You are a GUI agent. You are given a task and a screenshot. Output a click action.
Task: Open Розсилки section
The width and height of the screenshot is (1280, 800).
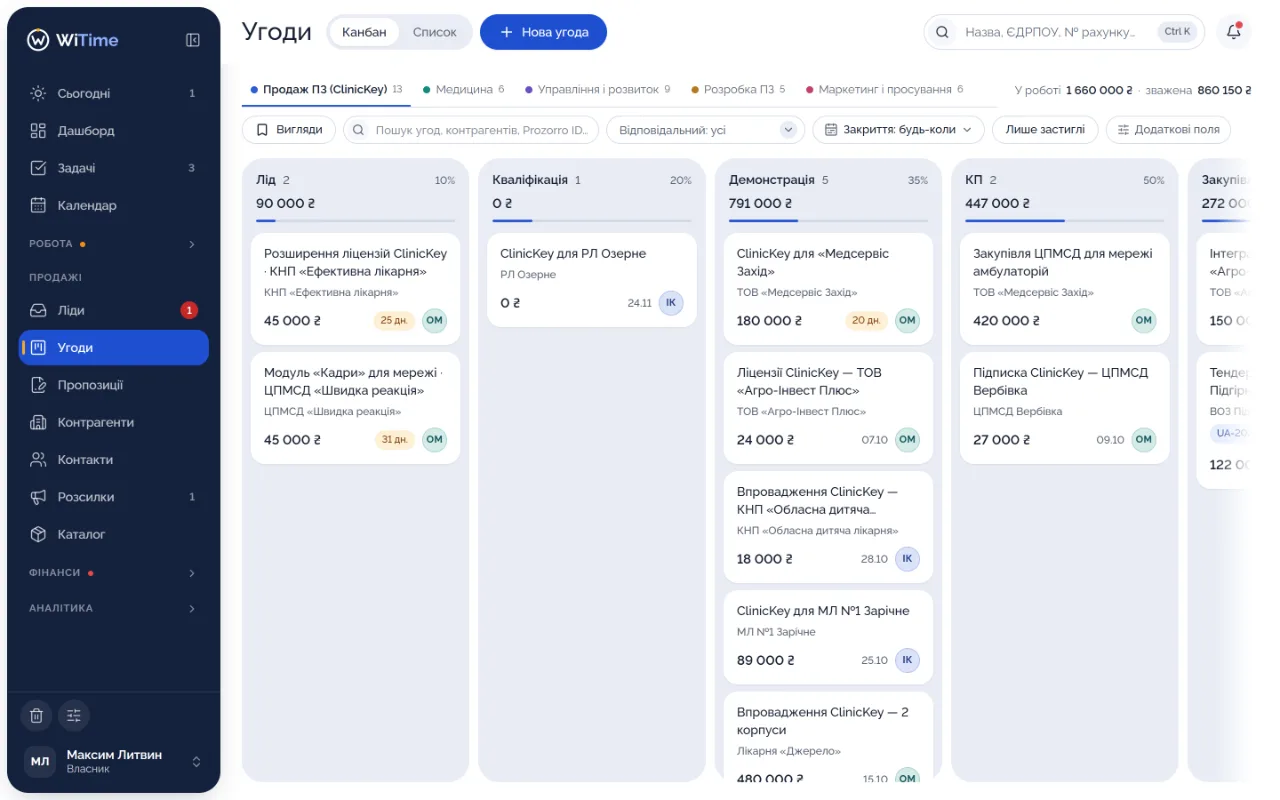click(x=114, y=497)
